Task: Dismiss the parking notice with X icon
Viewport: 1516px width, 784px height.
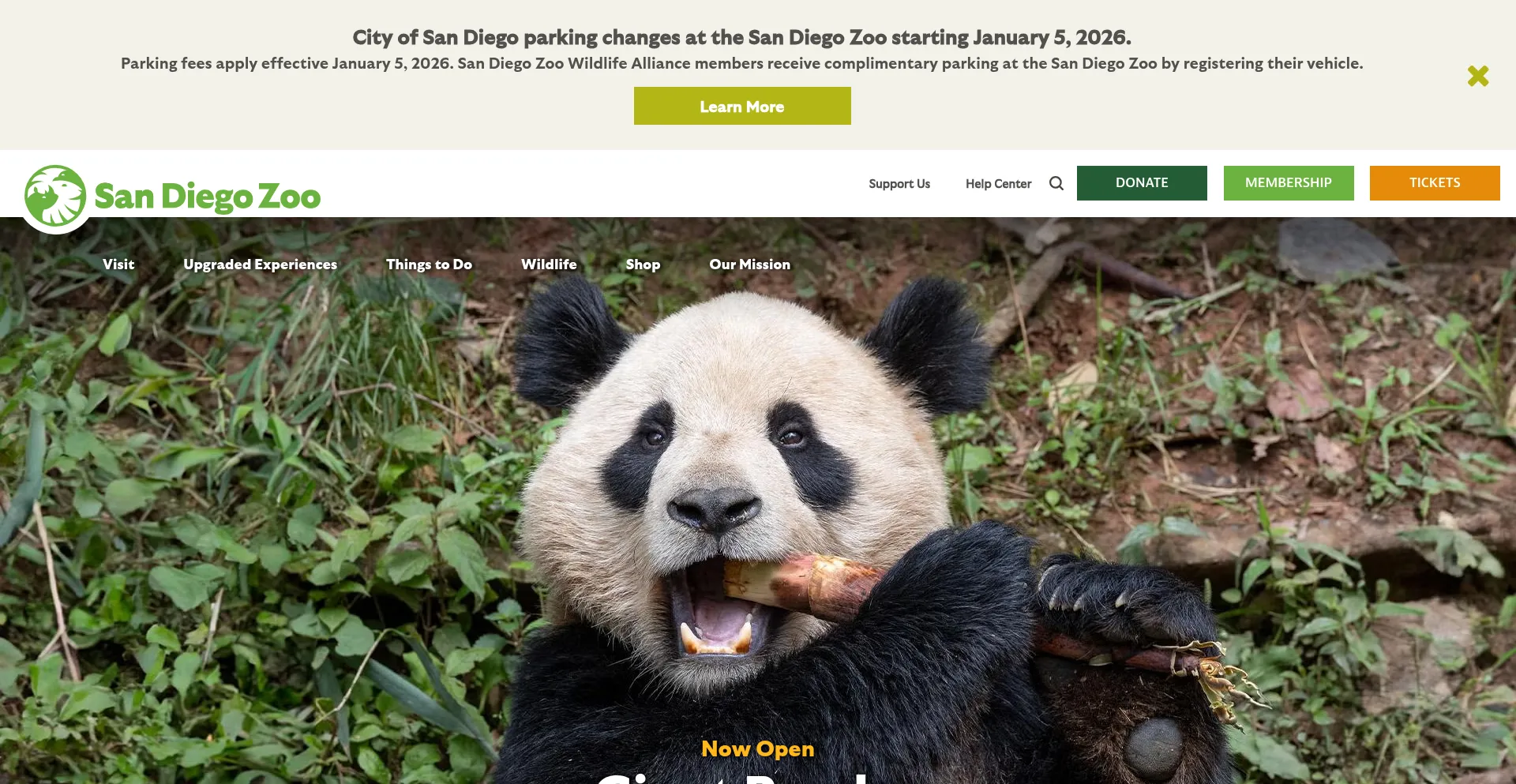Action: (x=1478, y=76)
